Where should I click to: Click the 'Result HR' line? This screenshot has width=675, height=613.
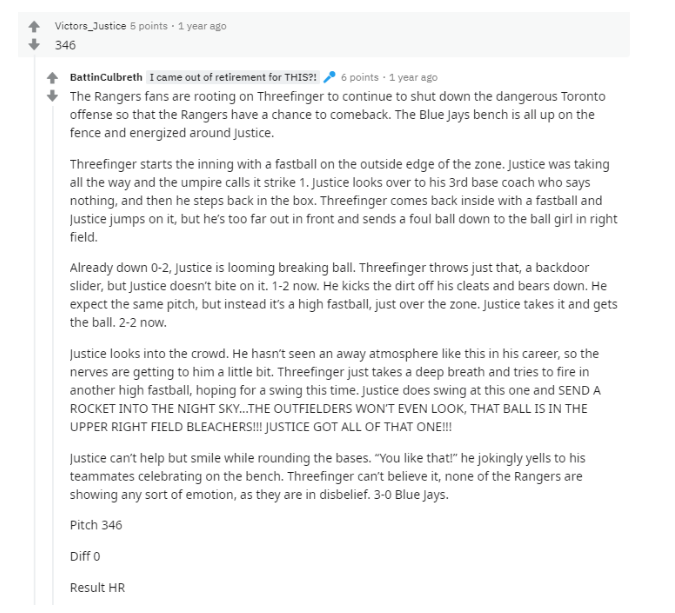click(97, 588)
